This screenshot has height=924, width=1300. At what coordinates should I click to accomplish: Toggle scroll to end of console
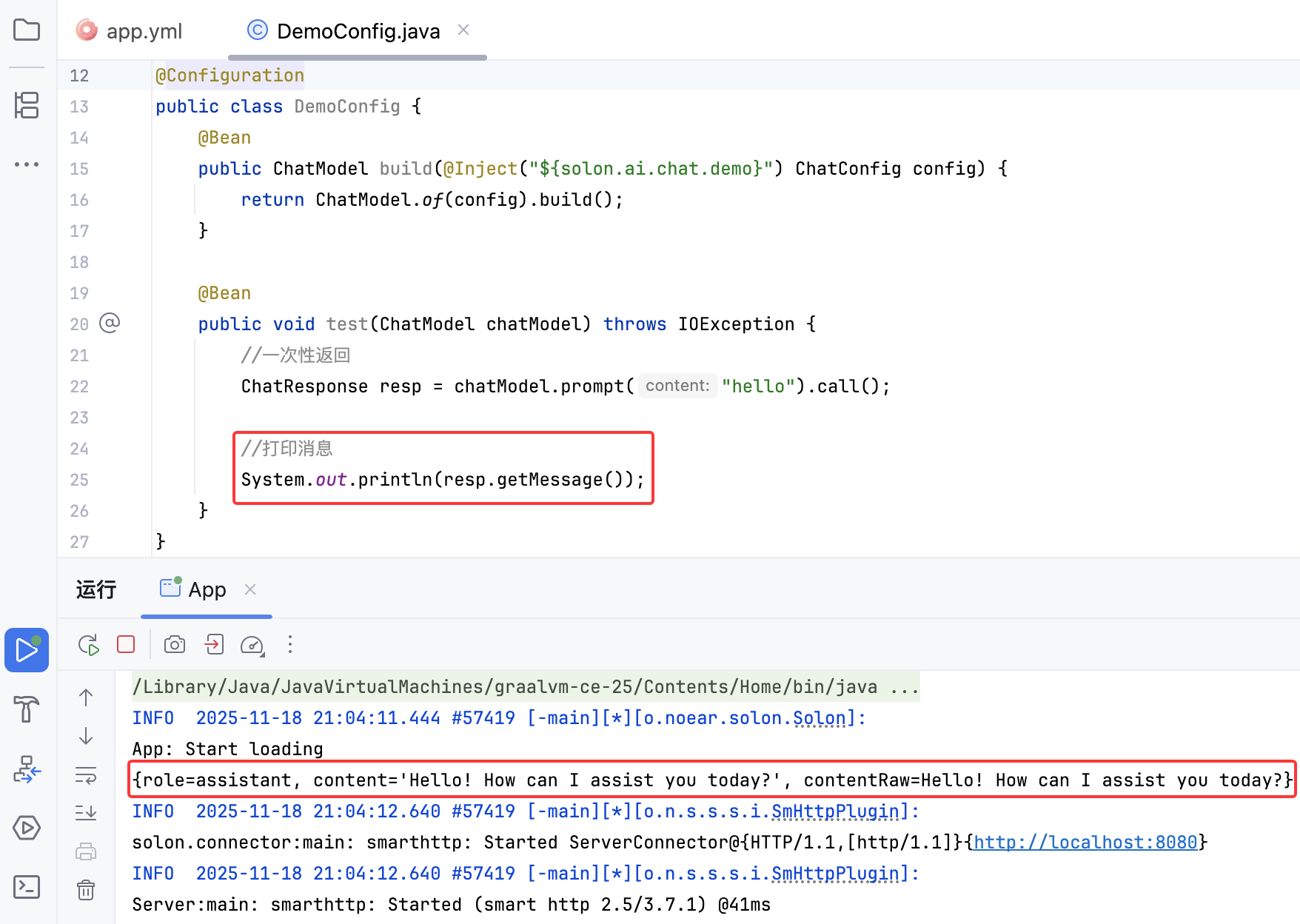click(x=86, y=813)
